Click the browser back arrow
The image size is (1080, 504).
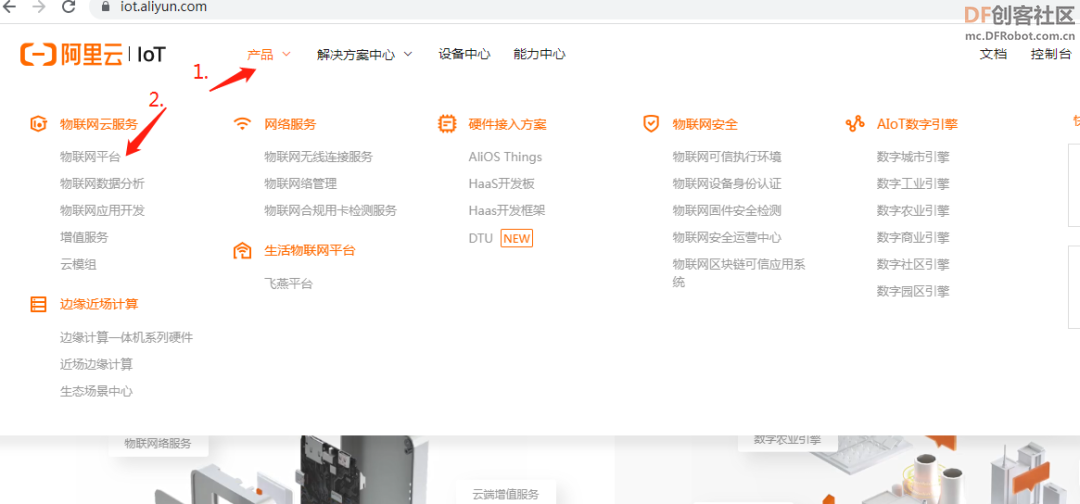(x=11, y=7)
